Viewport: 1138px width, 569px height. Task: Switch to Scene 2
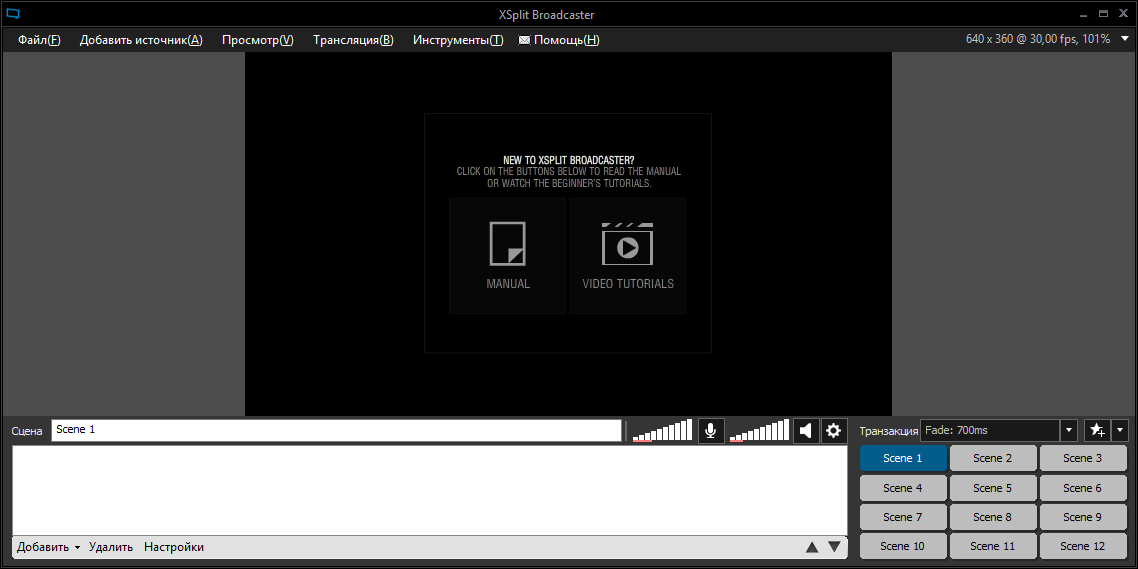coord(993,458)
